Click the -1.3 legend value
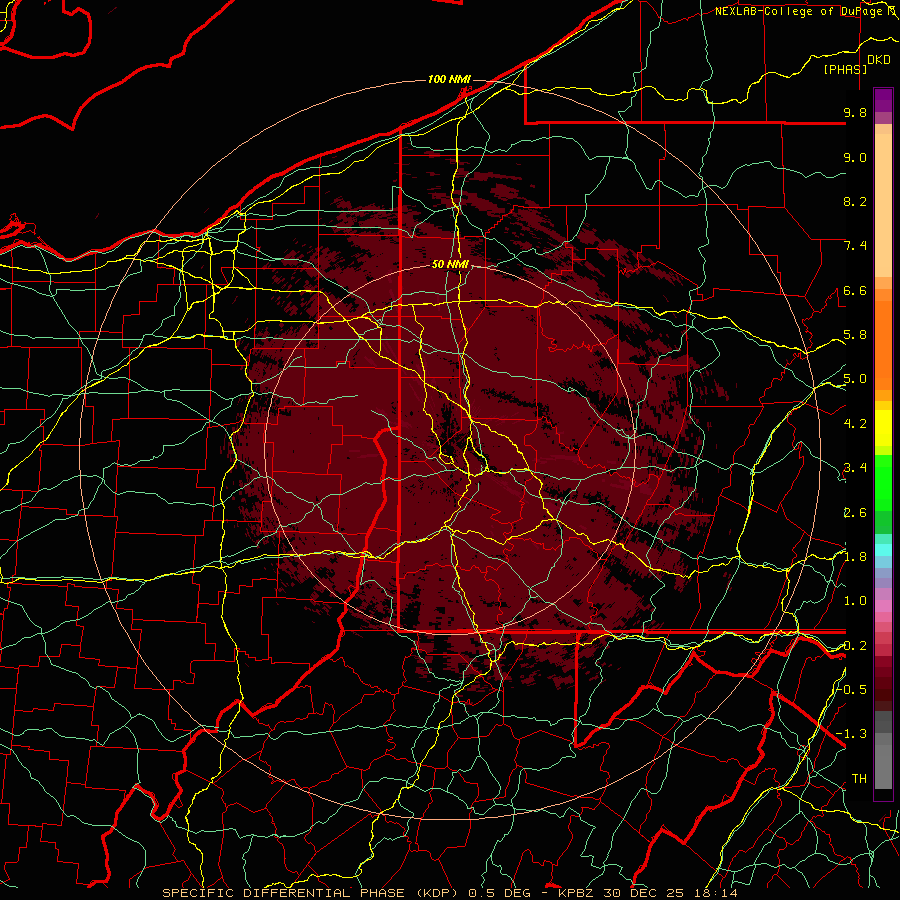 (852, 734)
